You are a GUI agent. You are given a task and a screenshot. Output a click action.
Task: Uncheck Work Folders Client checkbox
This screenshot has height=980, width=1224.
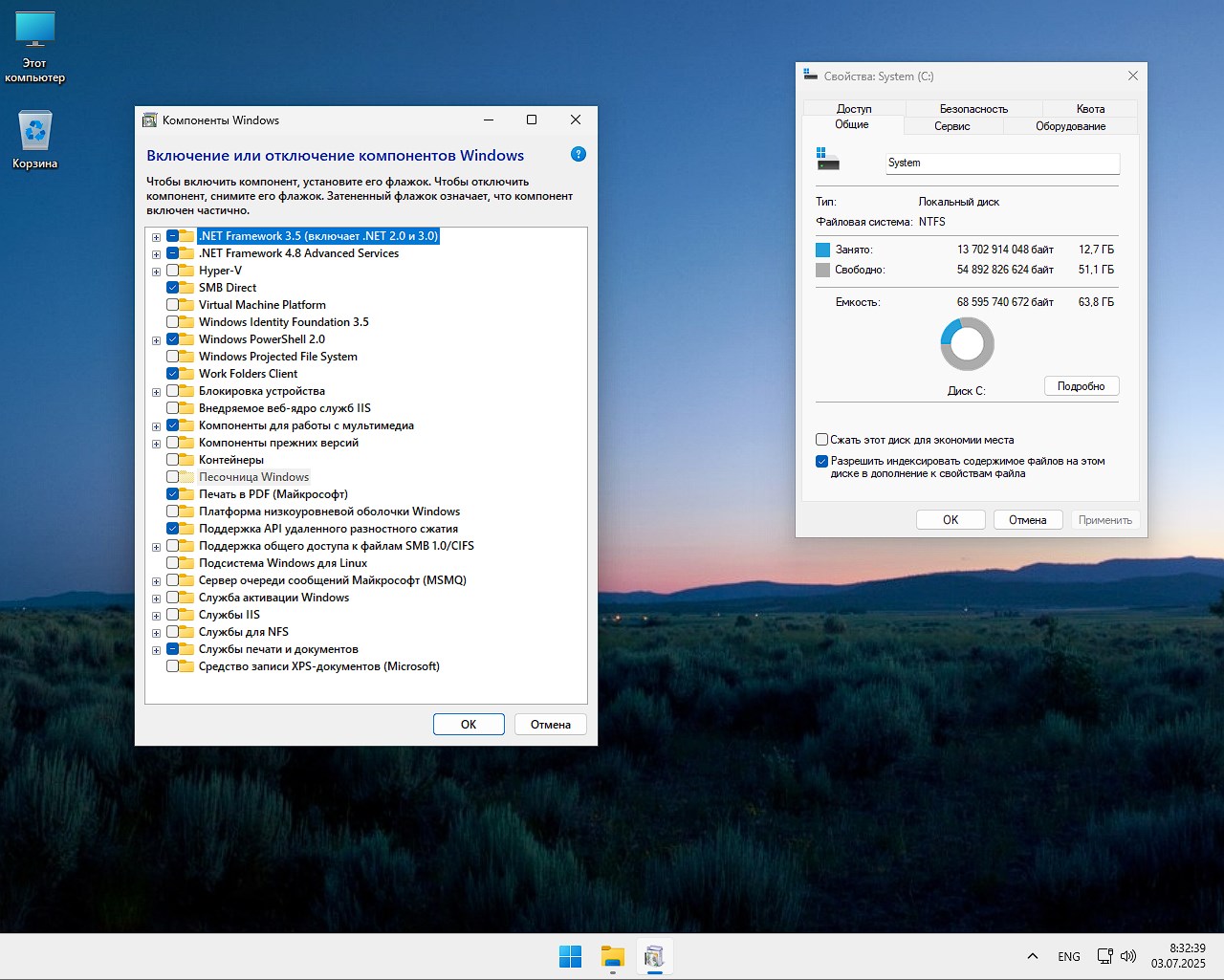pyautogui.click(x=172, y=374)
